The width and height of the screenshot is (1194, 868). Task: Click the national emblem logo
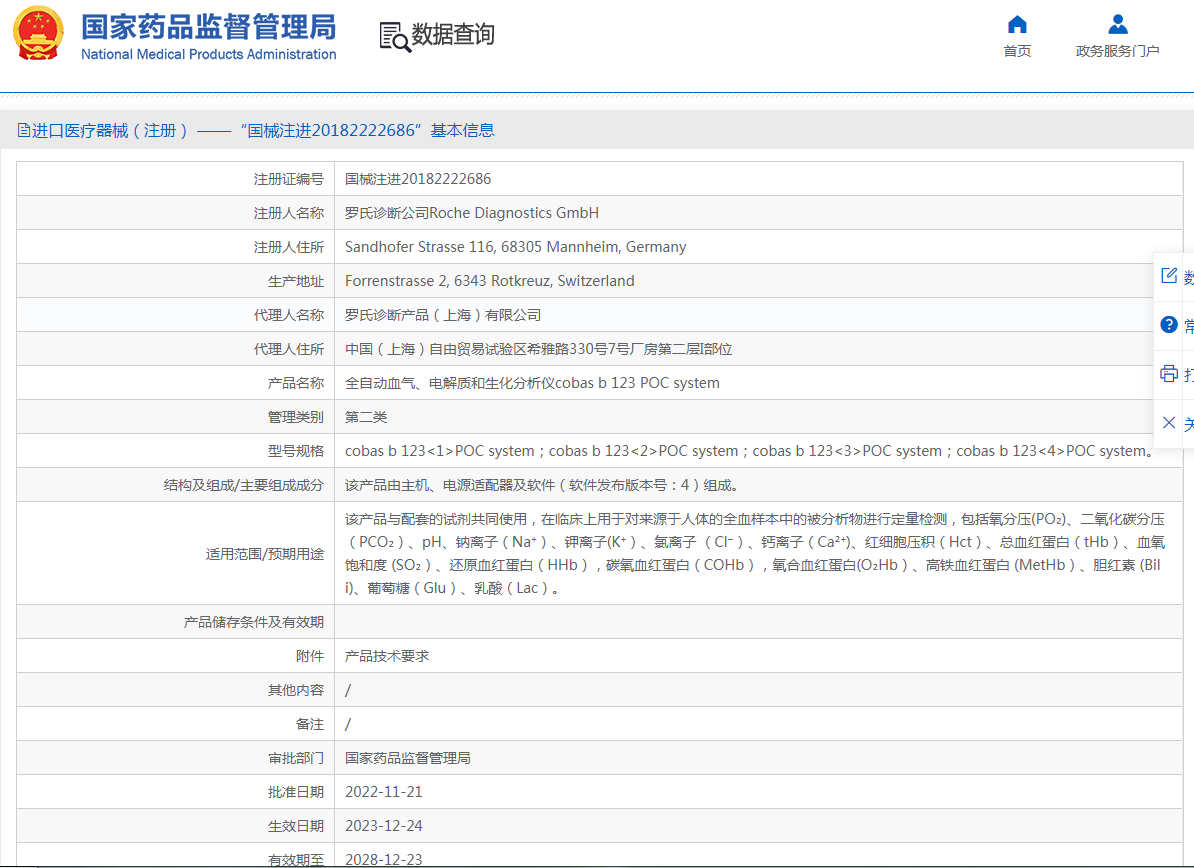pos(38,33)
